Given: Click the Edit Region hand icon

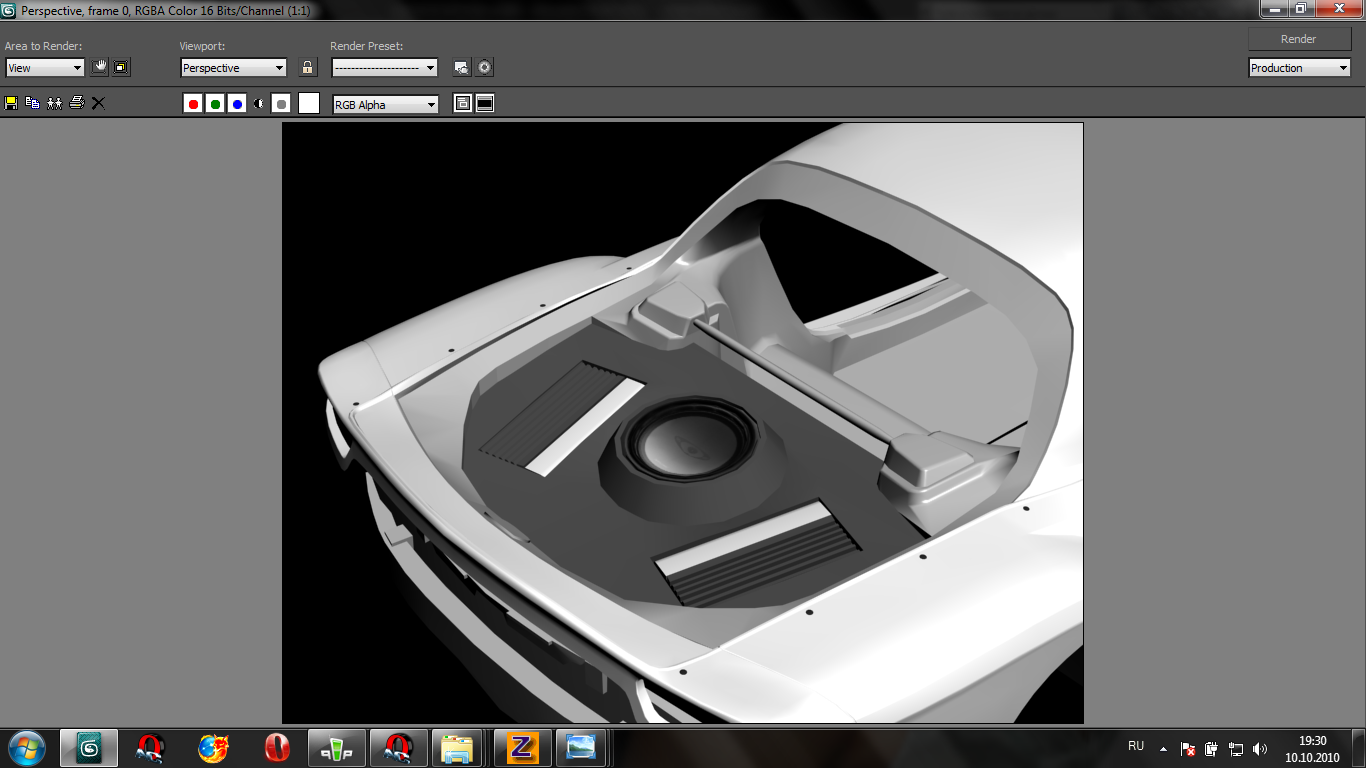Looking at the screenshot, I should coord(99,68).
